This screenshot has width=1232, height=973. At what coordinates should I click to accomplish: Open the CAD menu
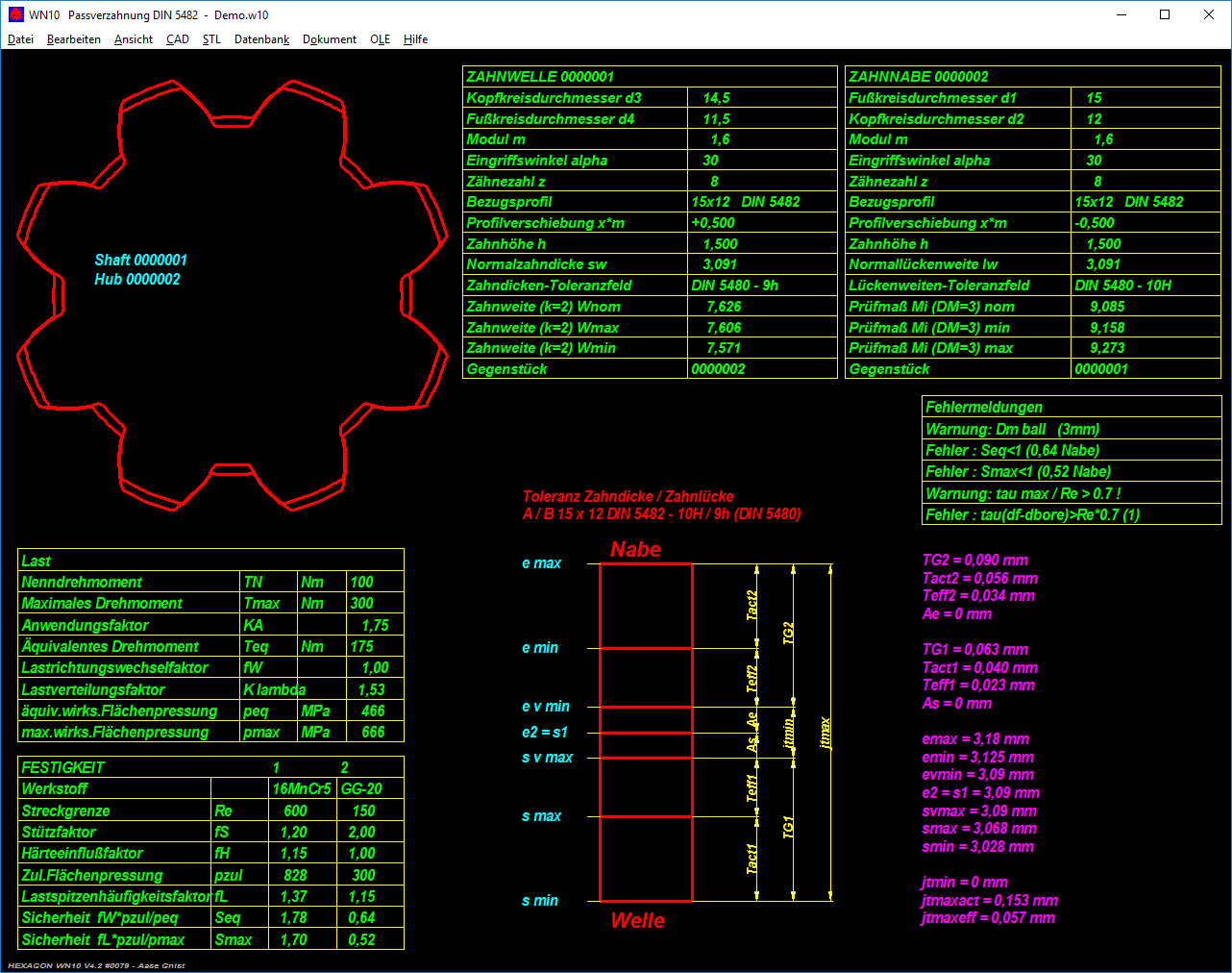click(x=177, y=39)
